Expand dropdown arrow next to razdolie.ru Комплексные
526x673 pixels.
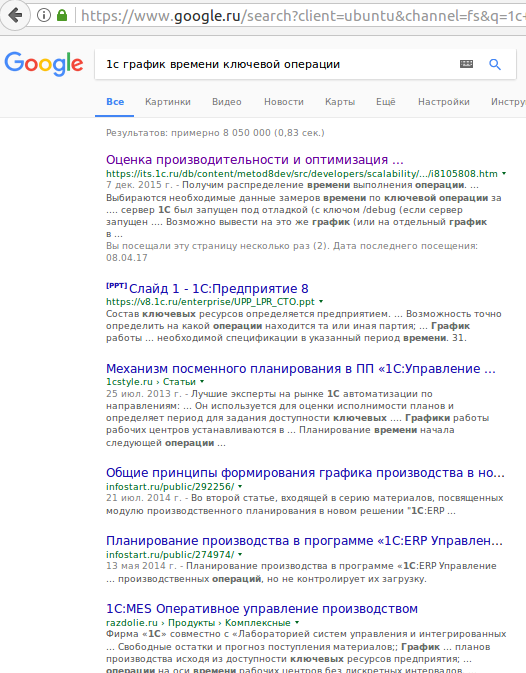point(297,622)
